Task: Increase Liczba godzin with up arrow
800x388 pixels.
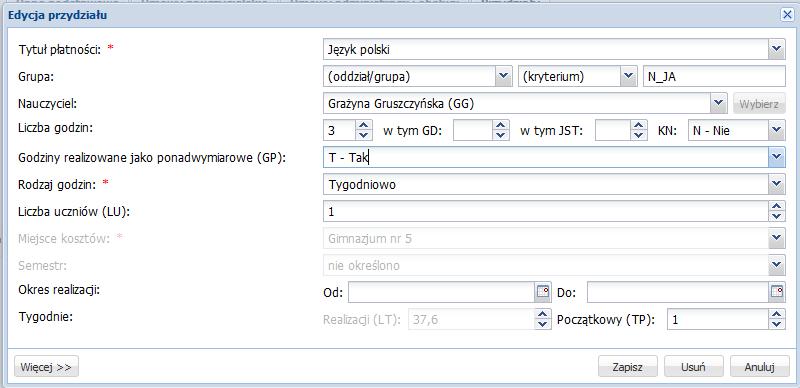Action: point(363,126)
